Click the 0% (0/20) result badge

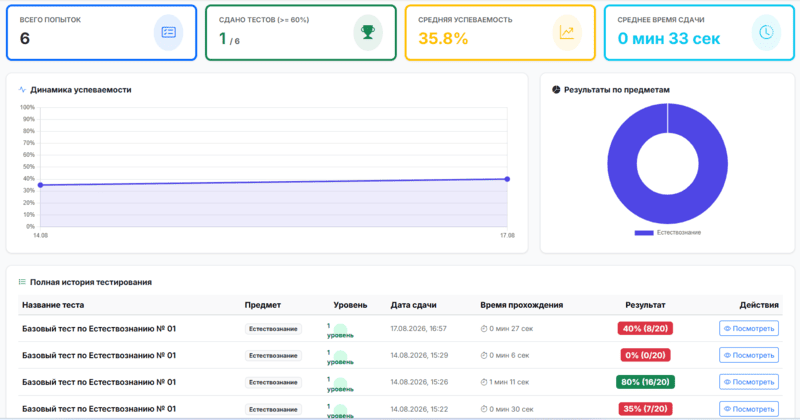645,355
